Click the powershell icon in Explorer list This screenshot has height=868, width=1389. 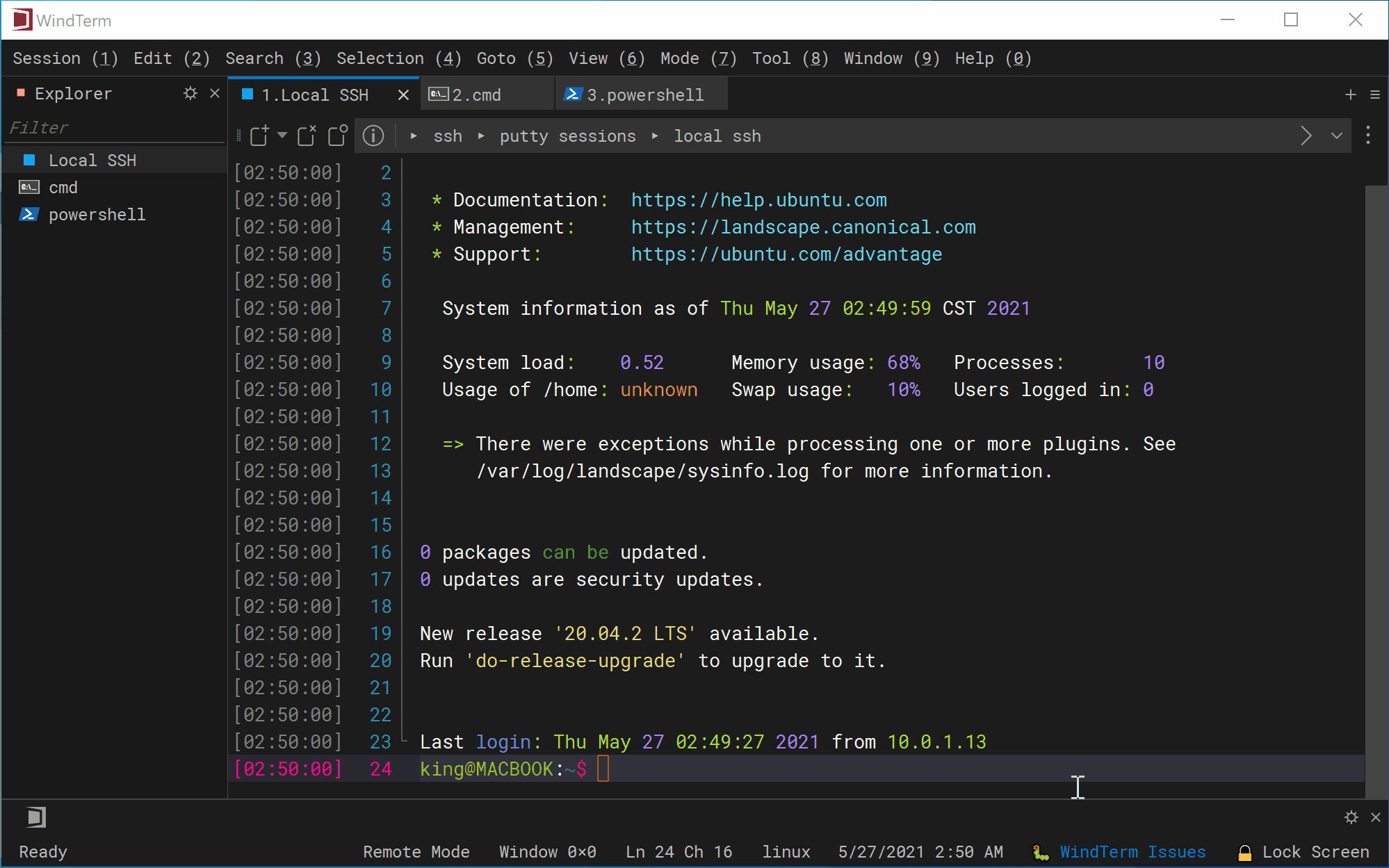[x=29, y=214]
